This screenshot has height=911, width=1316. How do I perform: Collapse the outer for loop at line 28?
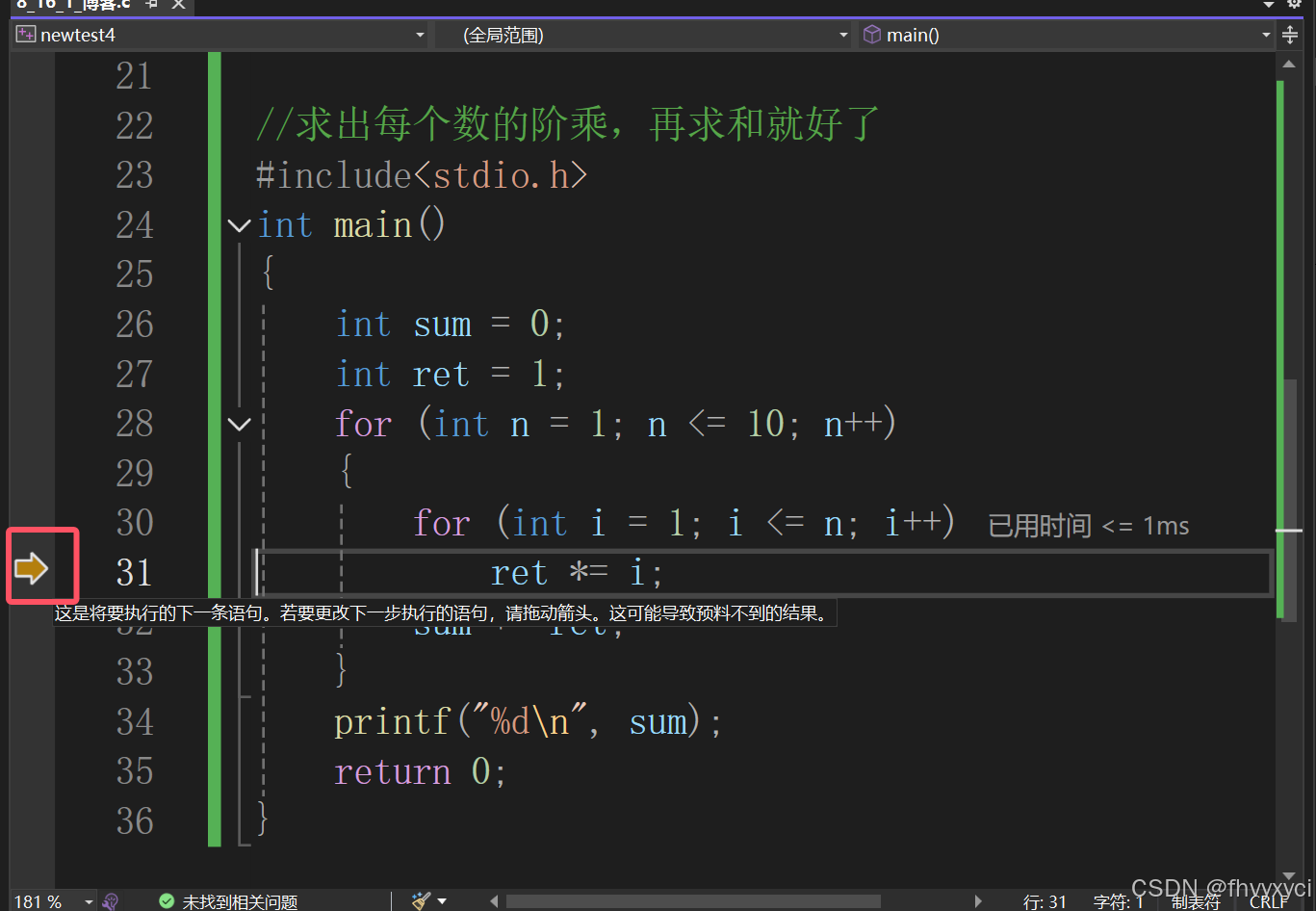[x=239, y=425]
